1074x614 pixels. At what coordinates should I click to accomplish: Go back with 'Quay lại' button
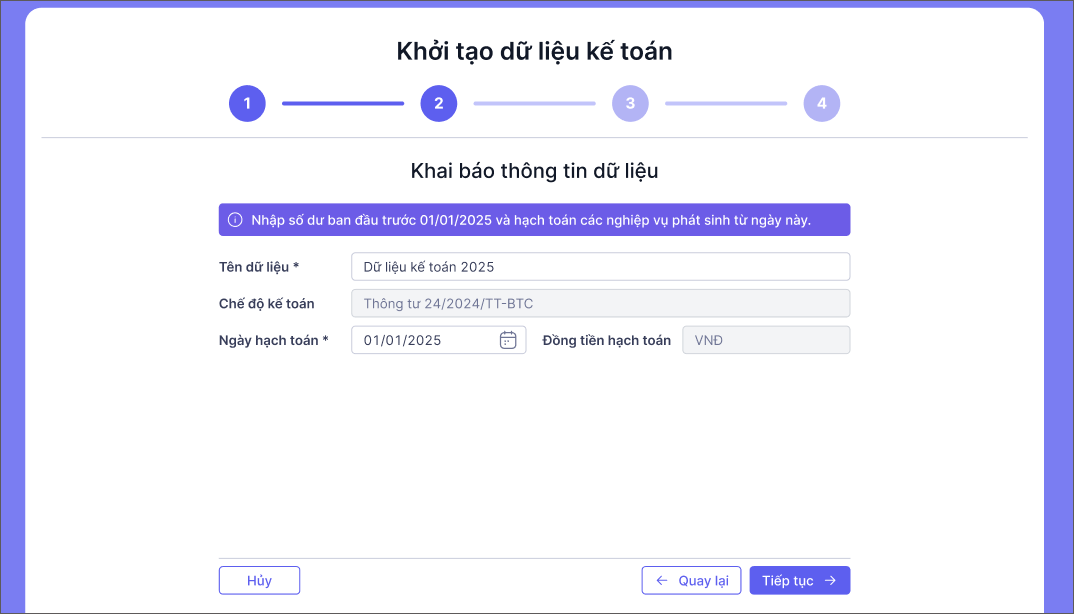tap(691, 581)
